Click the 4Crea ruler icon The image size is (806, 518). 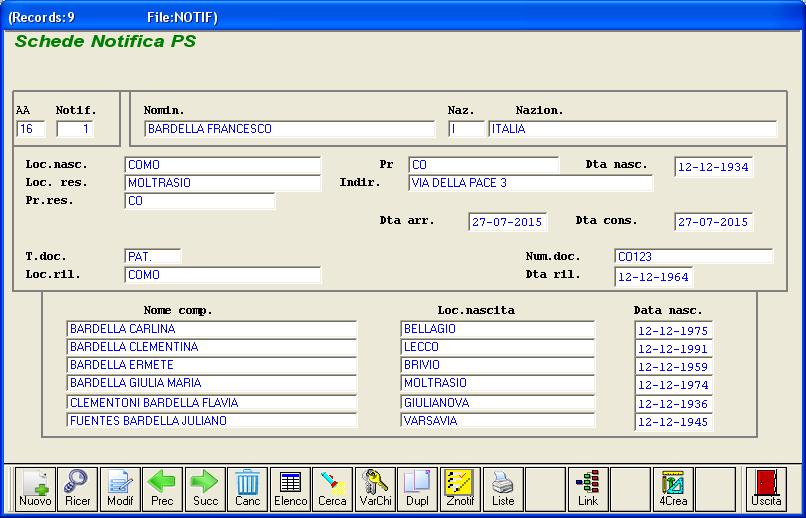coord(673,489)
